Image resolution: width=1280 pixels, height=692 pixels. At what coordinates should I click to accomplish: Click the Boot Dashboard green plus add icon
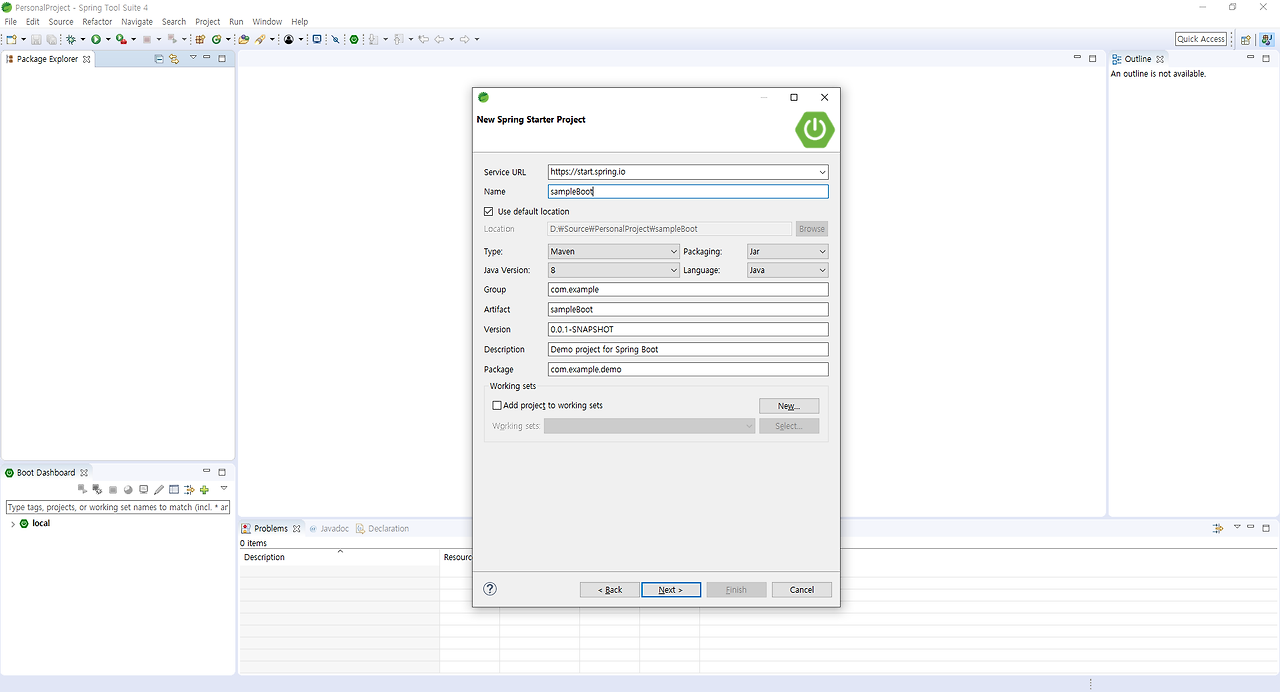pyautogui.click(x=204, y=489)
